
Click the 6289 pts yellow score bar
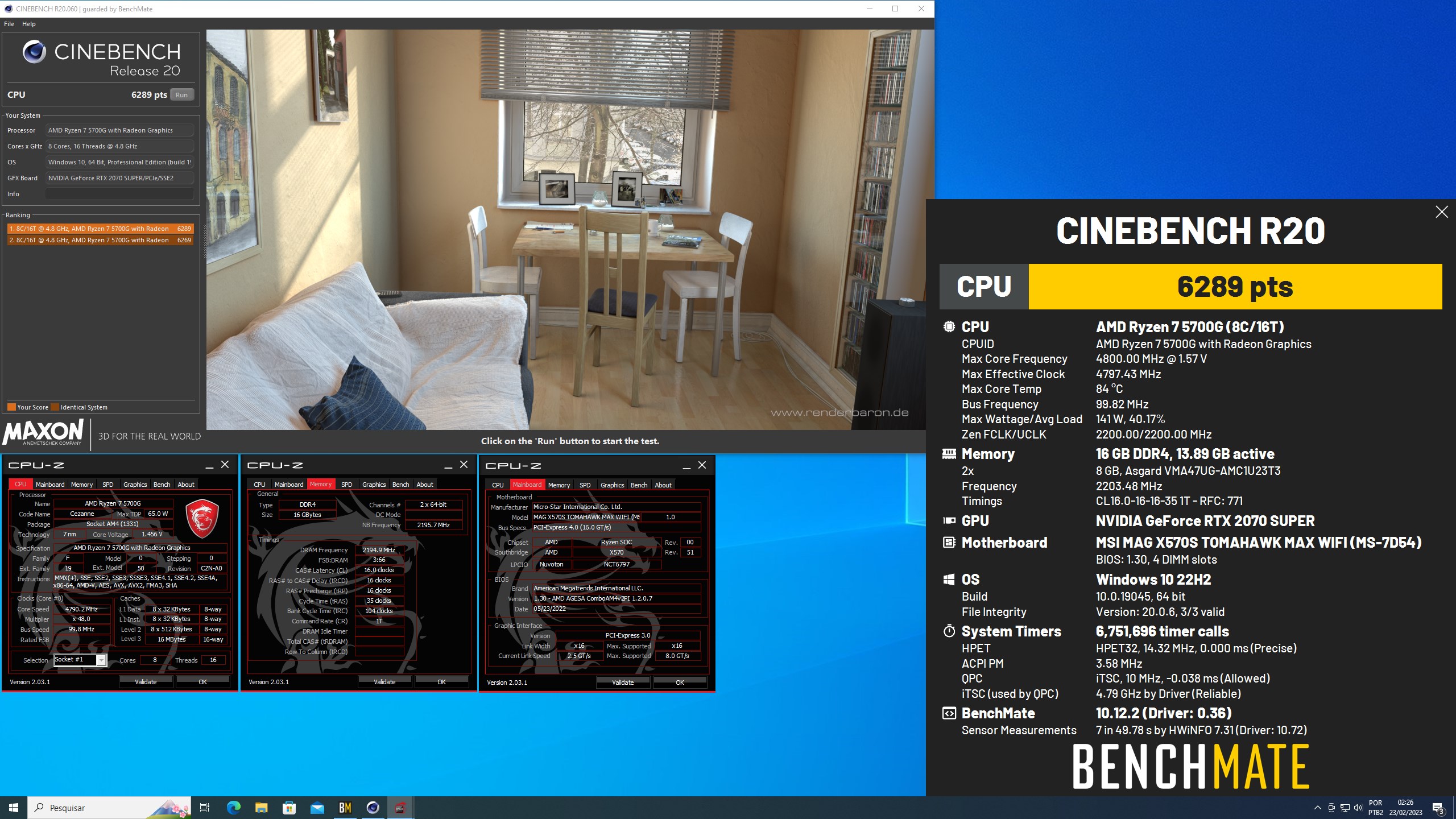point(1235,287)
